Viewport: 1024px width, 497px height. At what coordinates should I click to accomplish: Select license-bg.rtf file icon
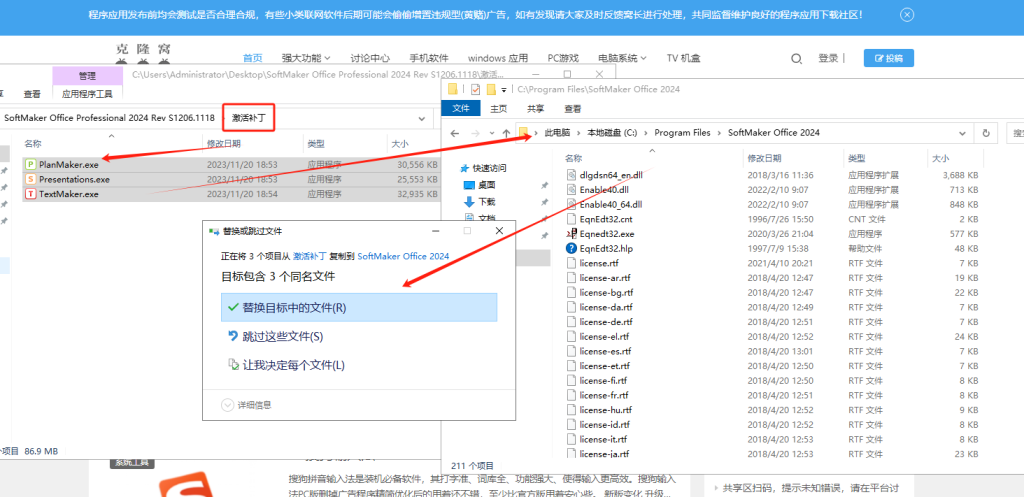(x=571, y=293)
